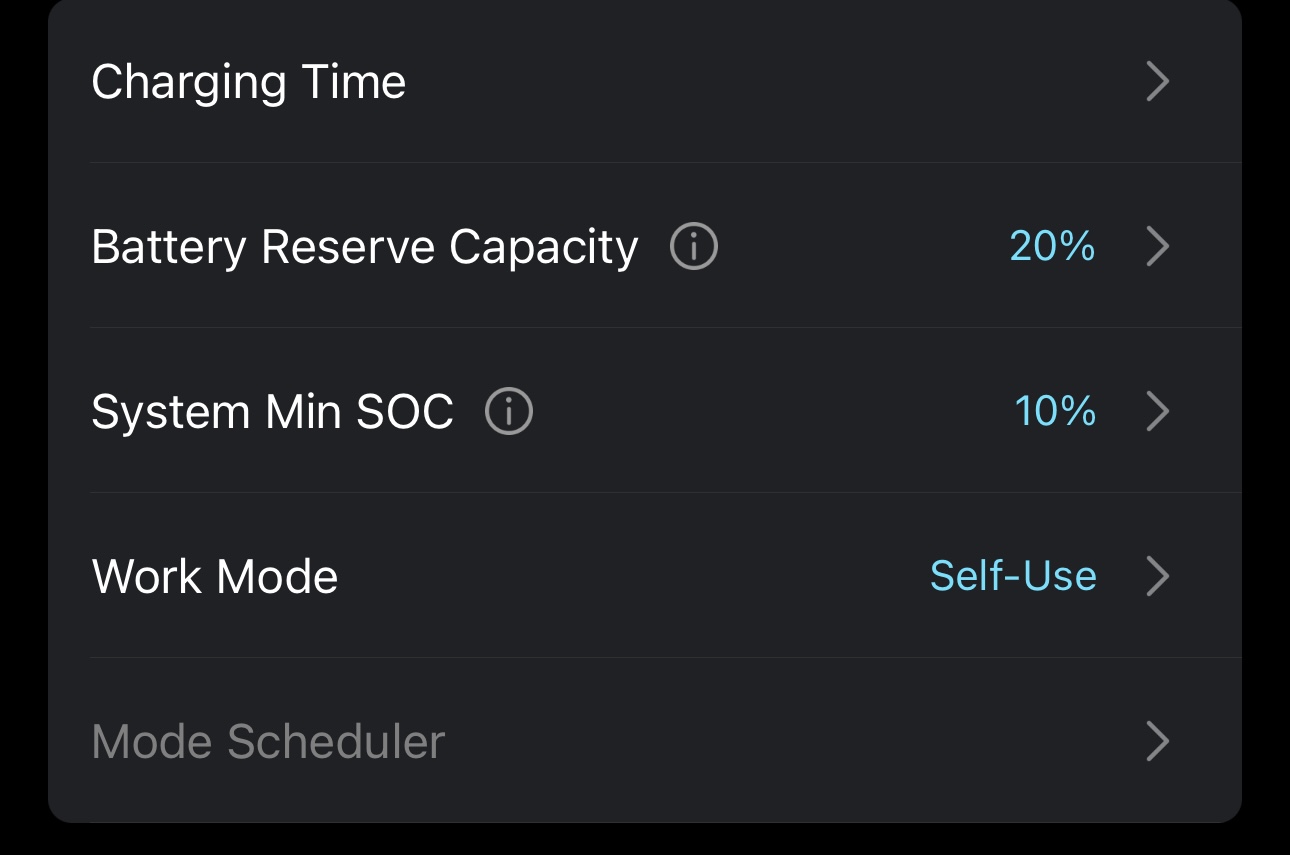Click the Self-Use work mode value

click(1013, 577)
